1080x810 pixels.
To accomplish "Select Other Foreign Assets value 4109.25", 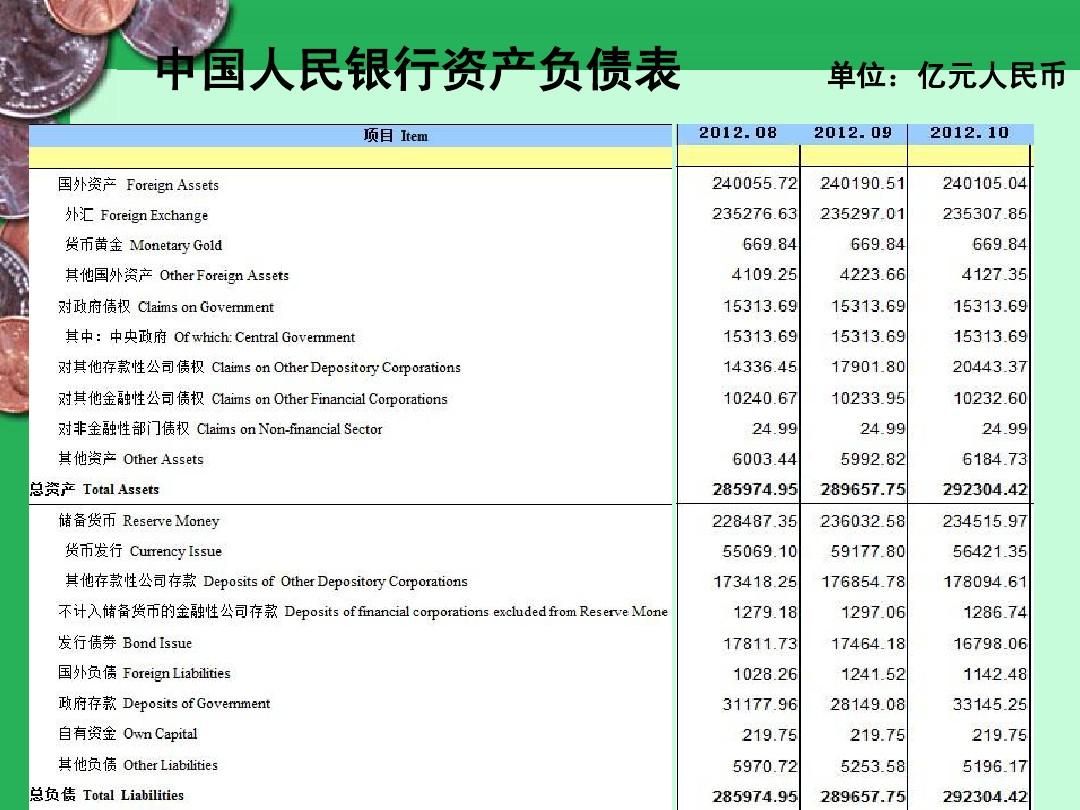I will (765, 274).
